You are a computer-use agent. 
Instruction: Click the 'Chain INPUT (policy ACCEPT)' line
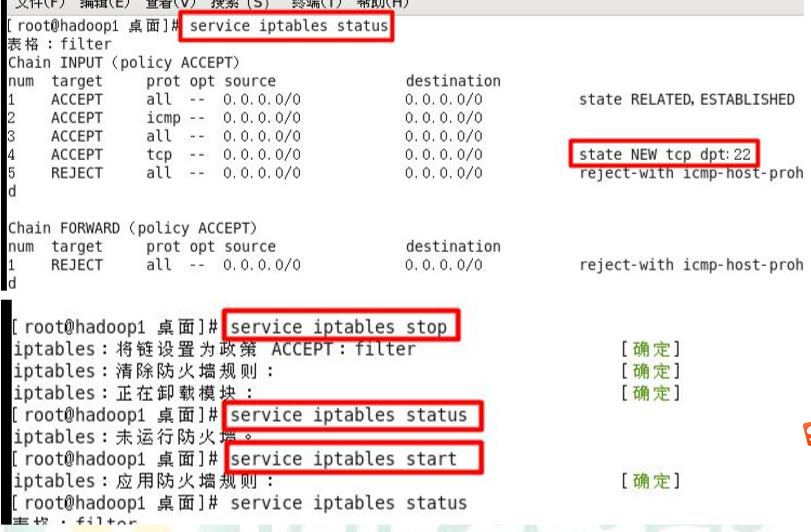pyautogui.click(x=124, y=63)
